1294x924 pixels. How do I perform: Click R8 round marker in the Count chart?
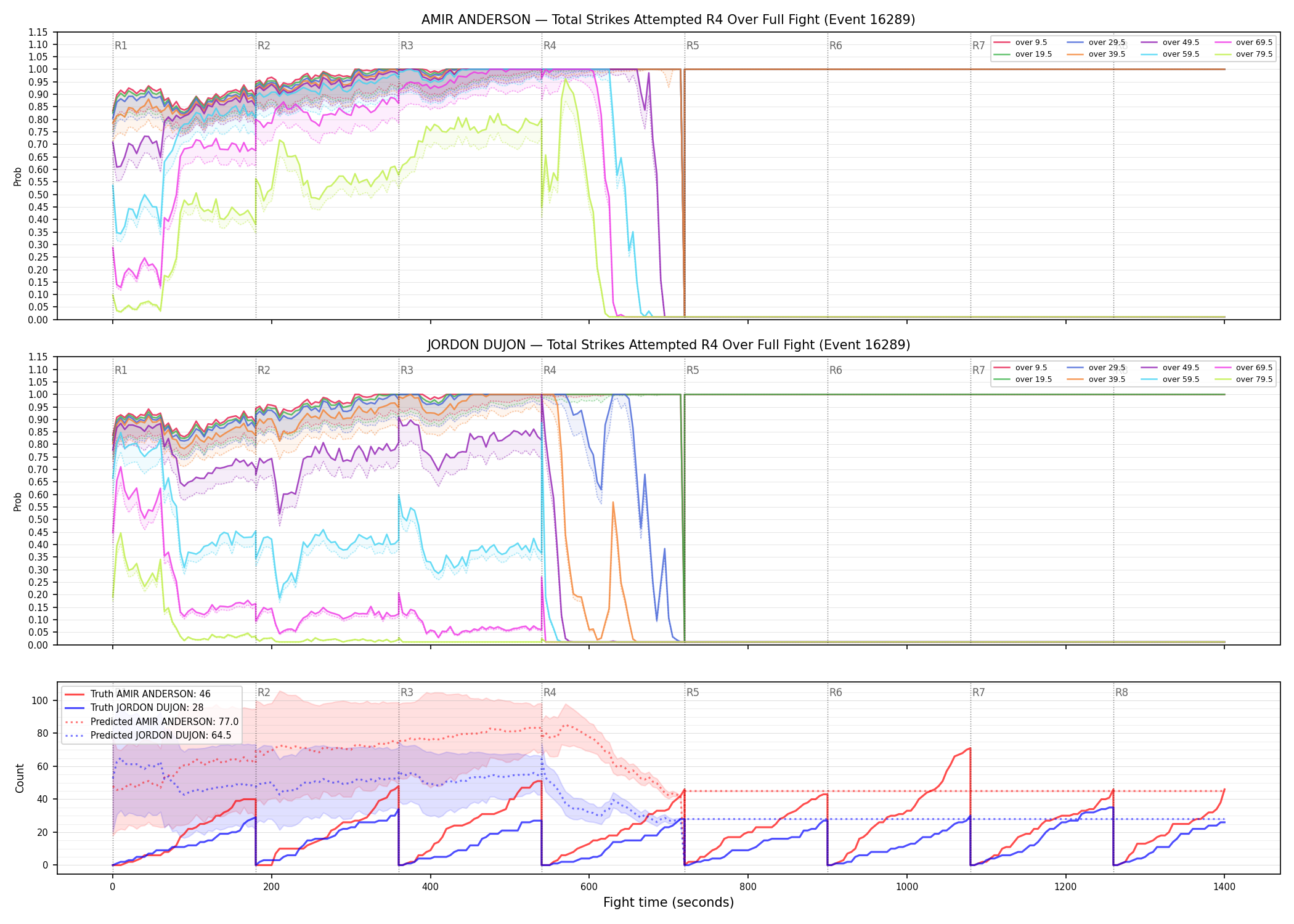pyautogui.click(x=1121, y=692)
